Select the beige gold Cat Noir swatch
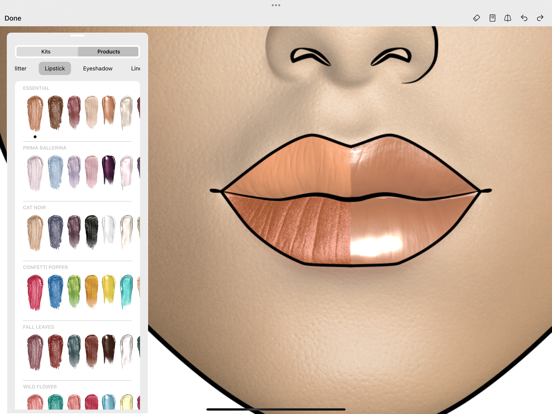This screenshot has width=552, height=414. pyautogui.click(x=35, y=232)
